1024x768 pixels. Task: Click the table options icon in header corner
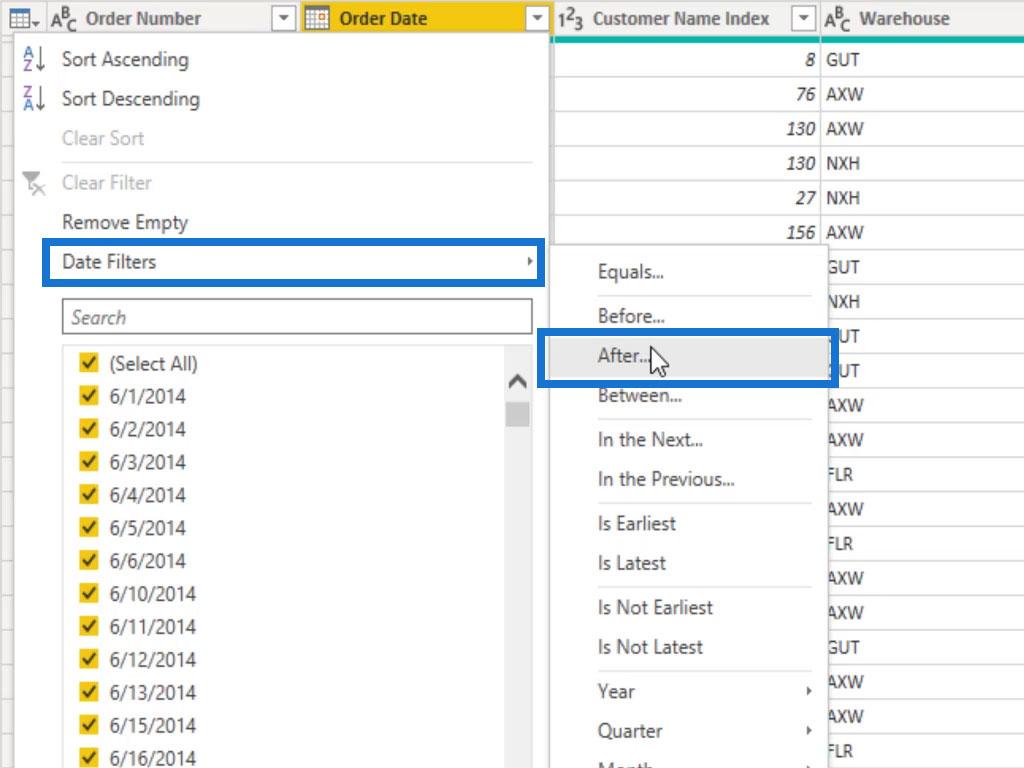coord(24,18)
